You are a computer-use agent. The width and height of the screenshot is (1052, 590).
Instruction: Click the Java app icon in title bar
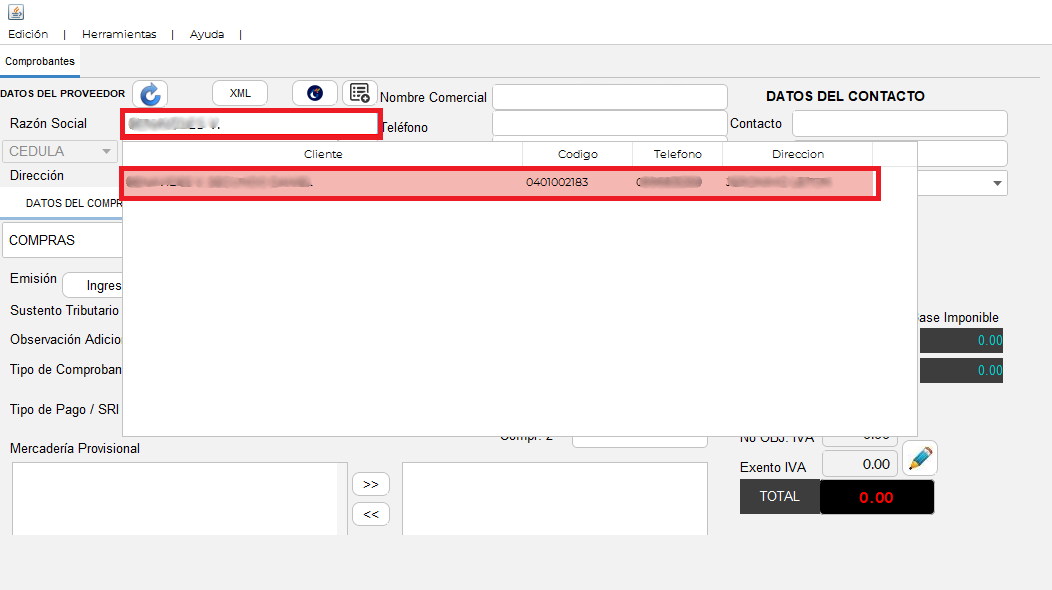[16, 11]
